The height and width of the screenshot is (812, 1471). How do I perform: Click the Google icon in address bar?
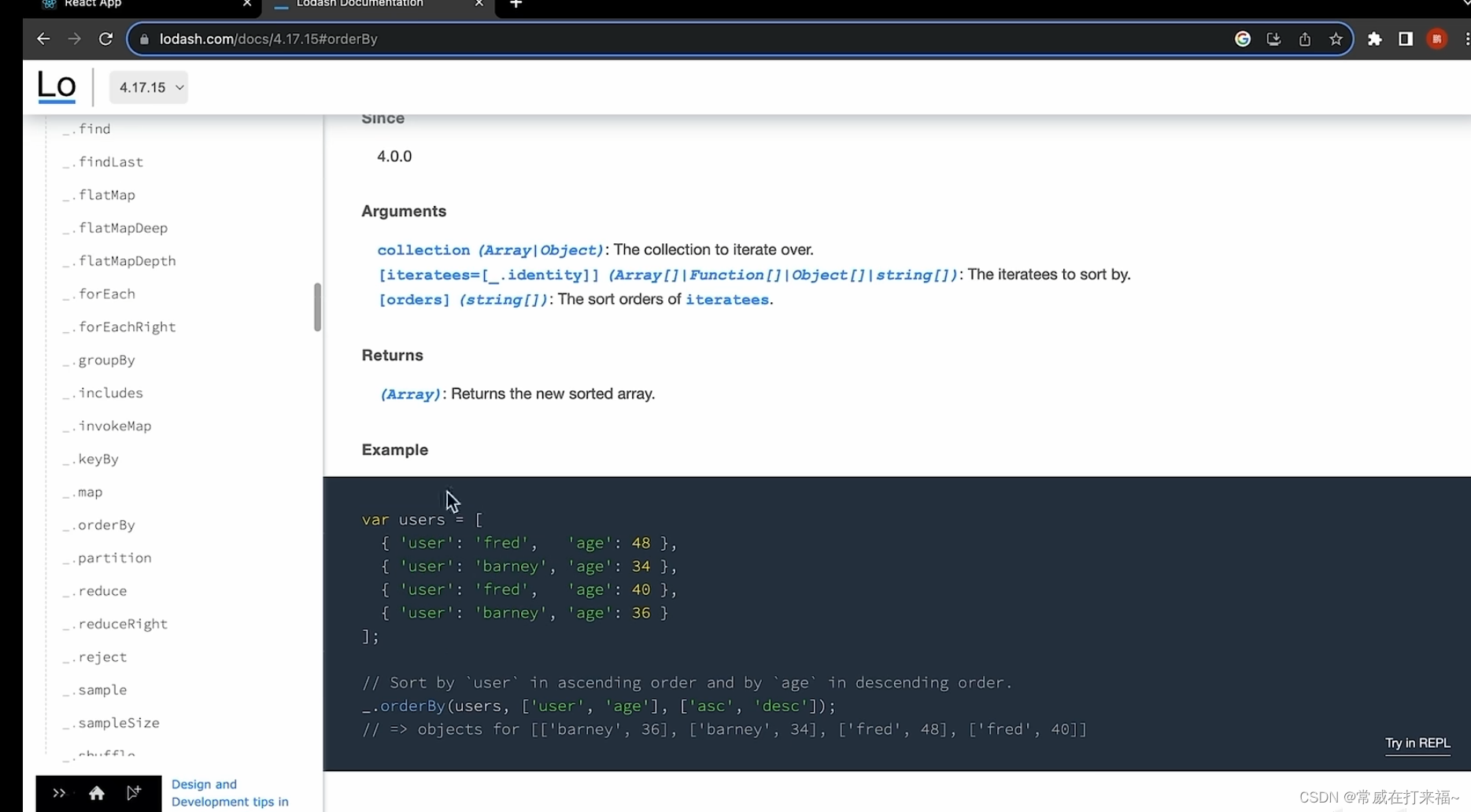pyautogui.click(x=1243, y=39)
